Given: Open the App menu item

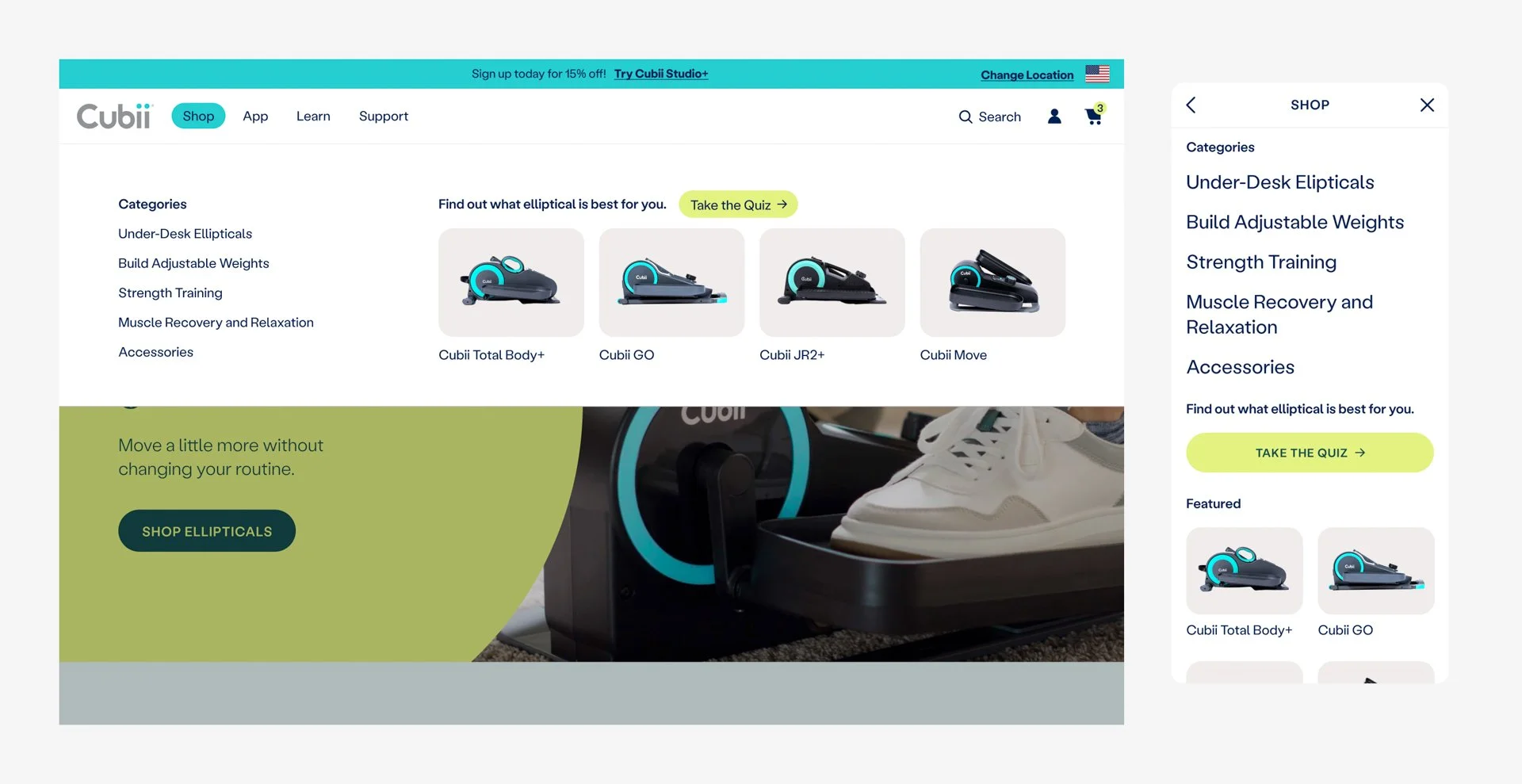Looking at the screenshot, I should 255,116.
